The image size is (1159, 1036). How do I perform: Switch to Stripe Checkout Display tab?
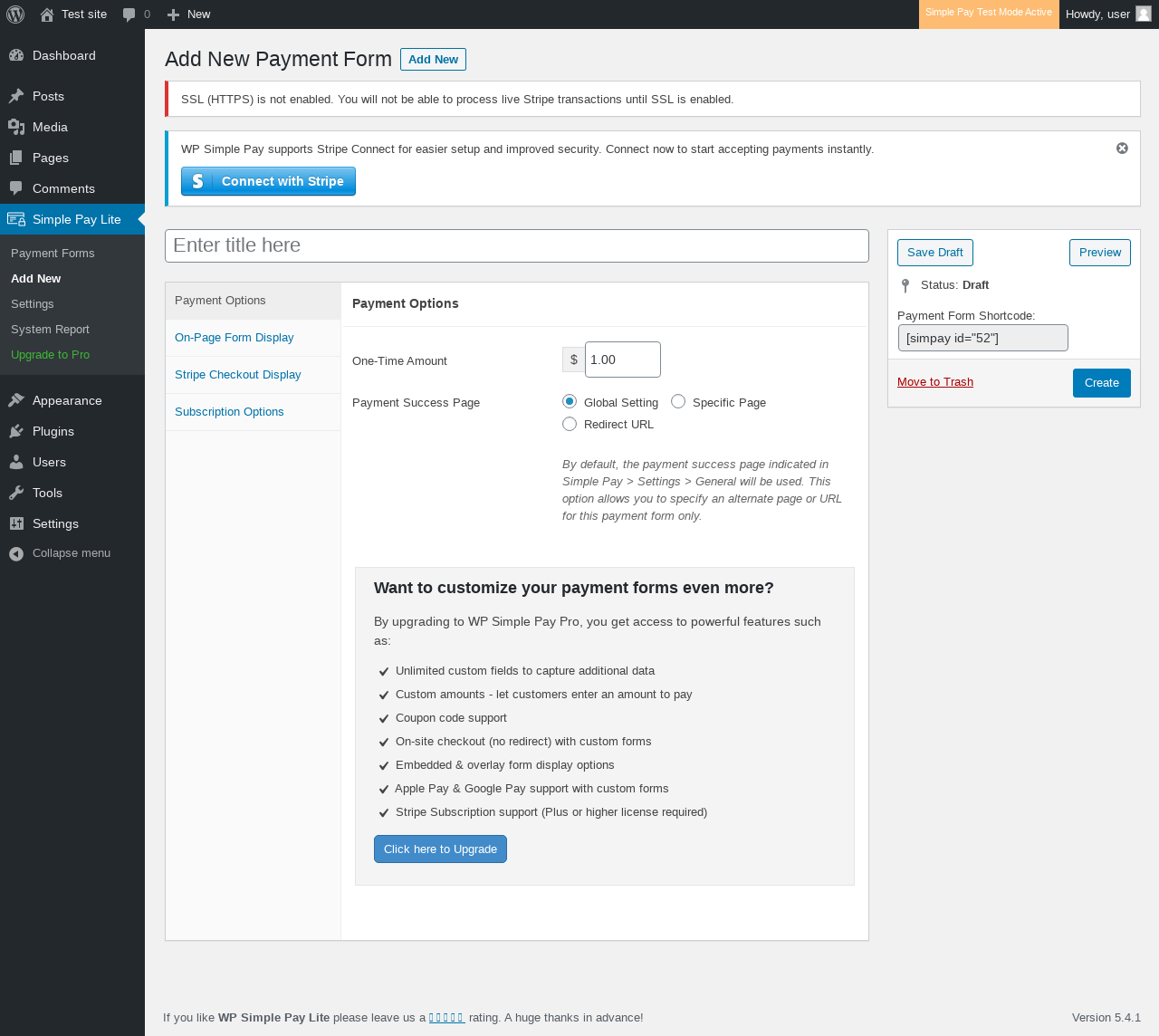(x=253, y=375)
